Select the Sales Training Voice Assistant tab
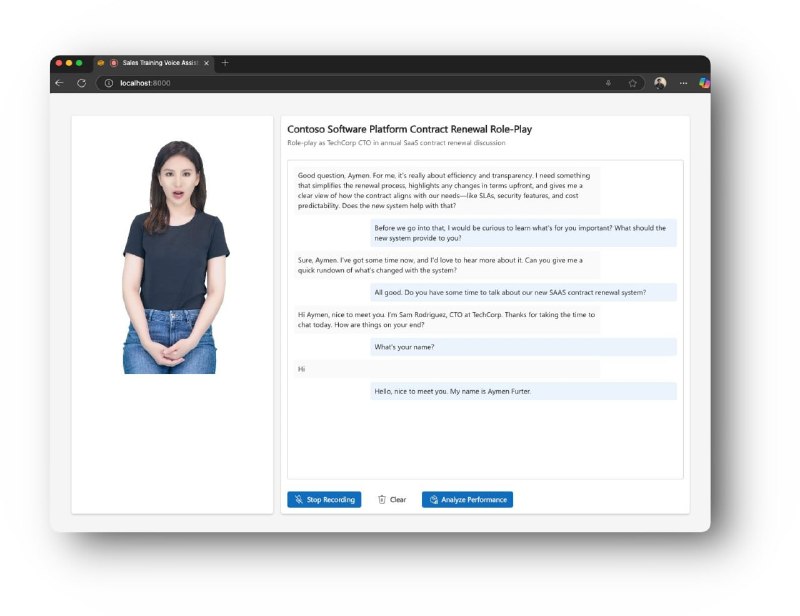Viewport: 800px width, 616px height. pyautogui.click(x=153, y=63)
